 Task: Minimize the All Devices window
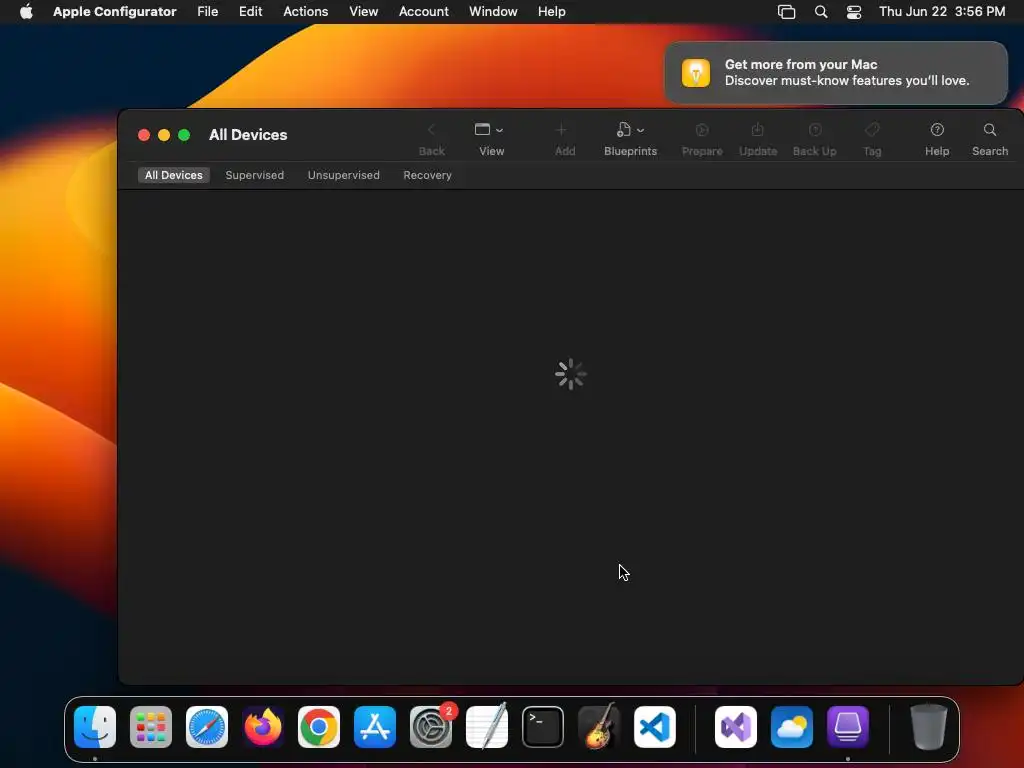tap(164, 135)
